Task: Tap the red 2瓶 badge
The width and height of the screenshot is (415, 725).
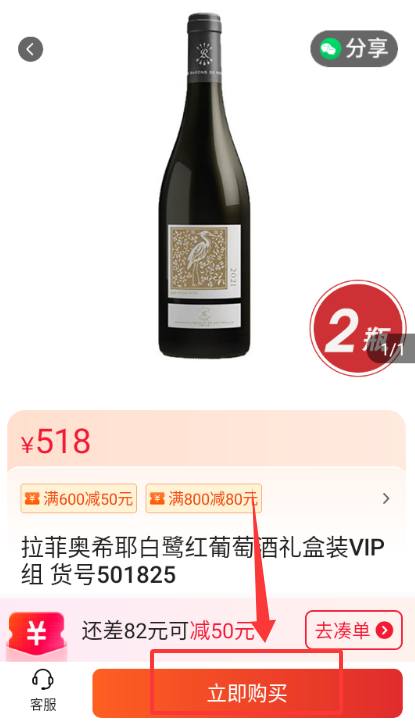Action: 358,328
